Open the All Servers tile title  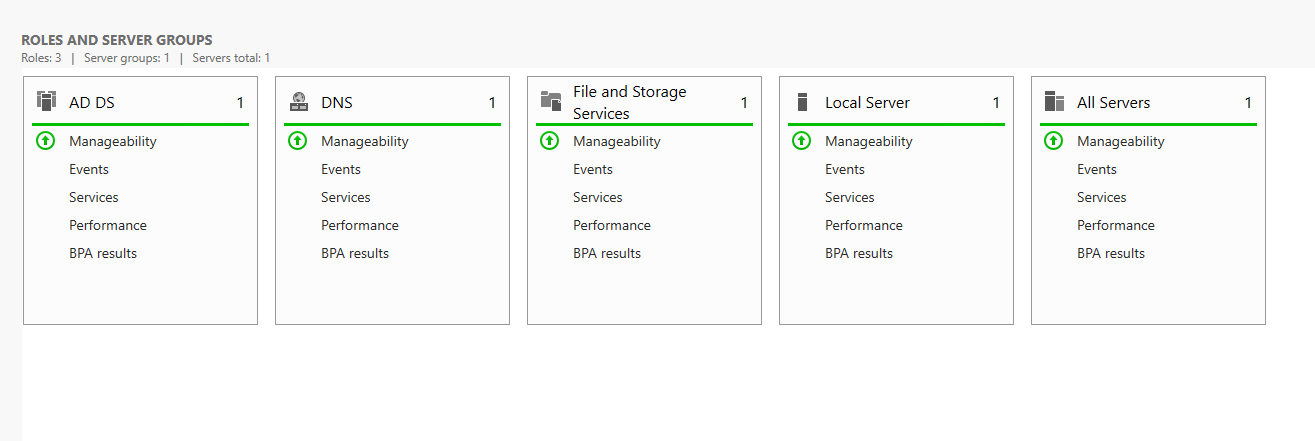pos(1114,102)
